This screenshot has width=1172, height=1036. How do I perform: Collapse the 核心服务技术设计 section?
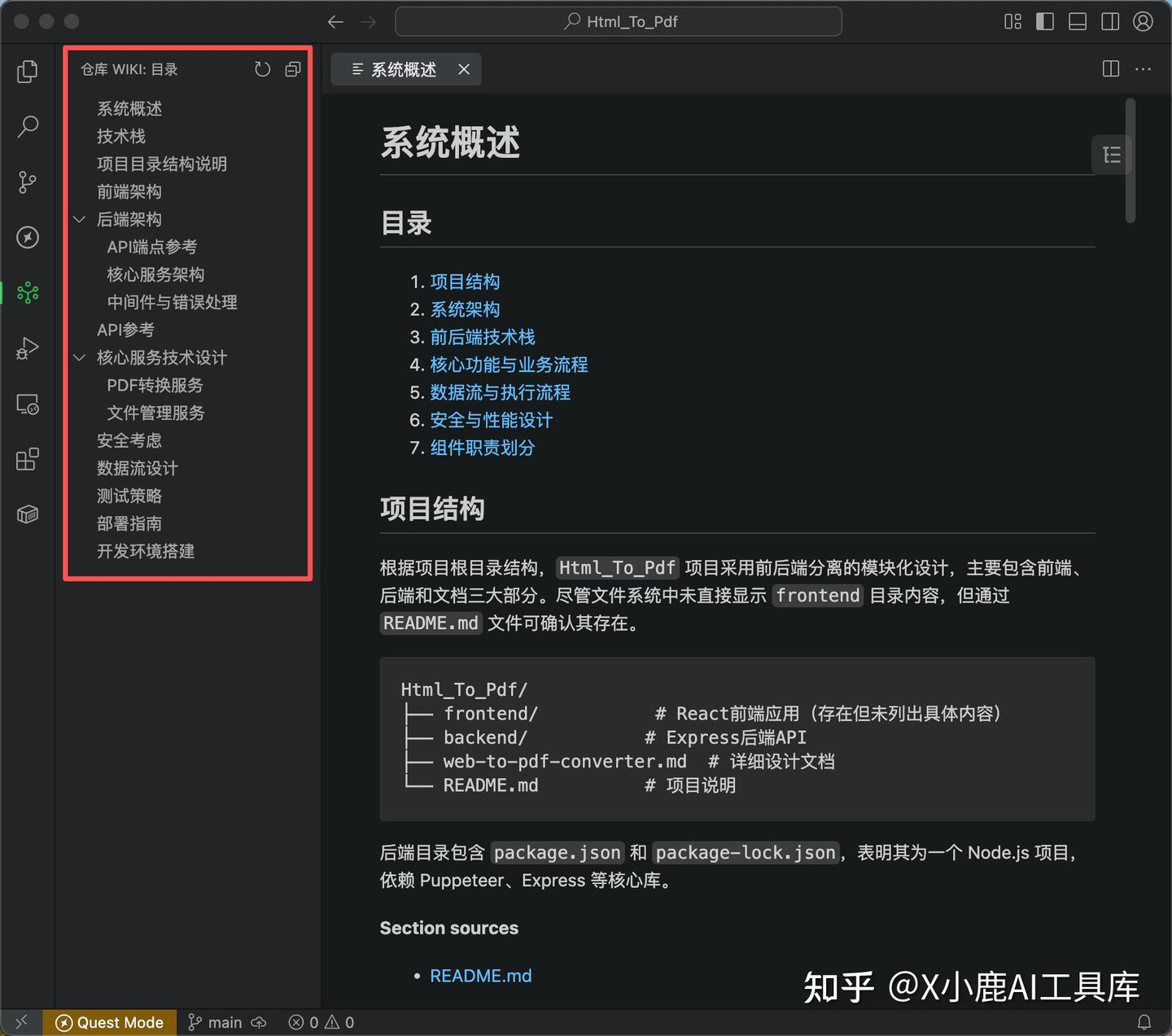pos(79,357)
